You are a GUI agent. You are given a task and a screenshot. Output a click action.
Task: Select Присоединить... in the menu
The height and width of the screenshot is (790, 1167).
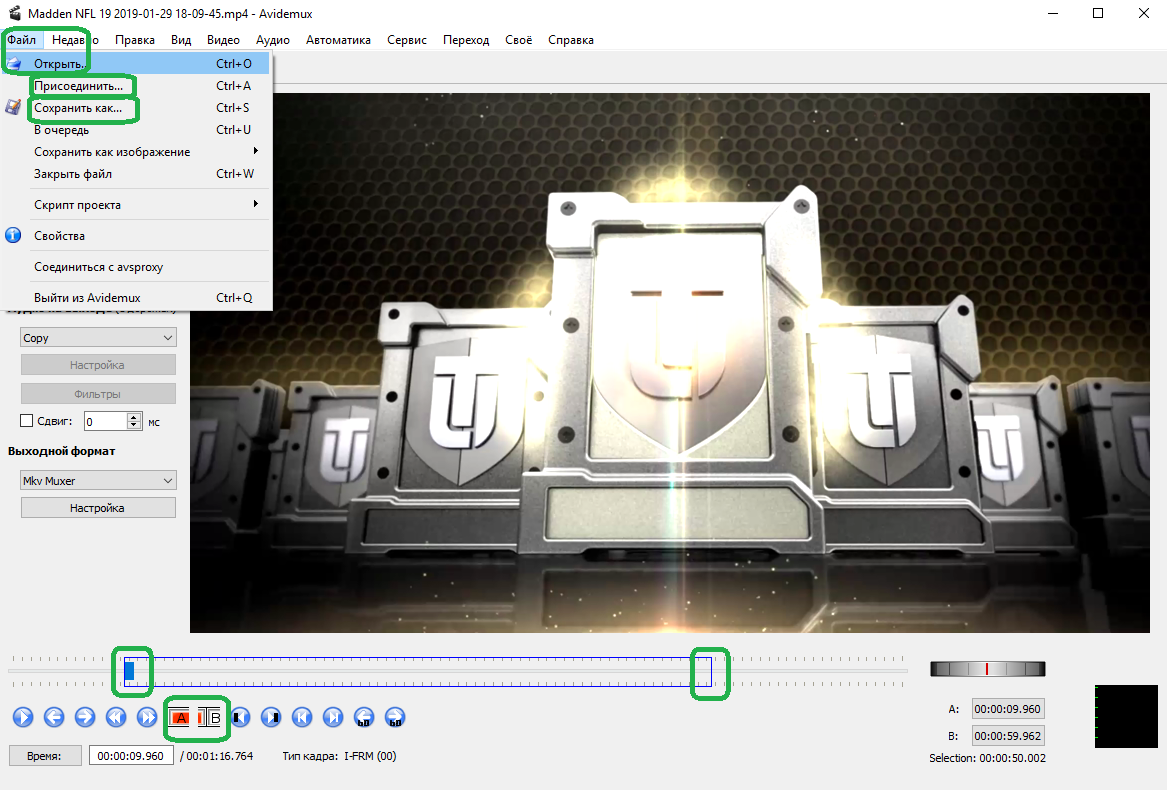pyautogui.click(x=78, y=86)
